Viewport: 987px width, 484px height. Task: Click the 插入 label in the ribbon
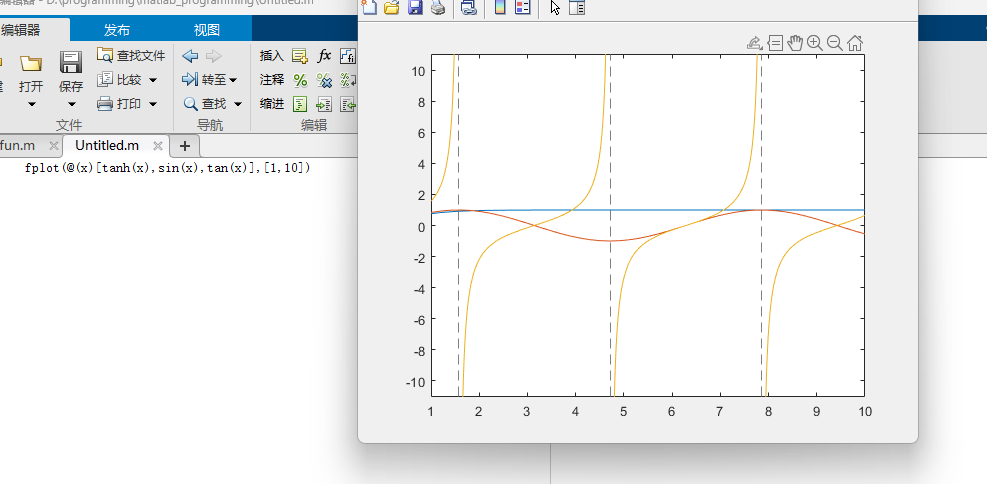click(x=271, y=56)
